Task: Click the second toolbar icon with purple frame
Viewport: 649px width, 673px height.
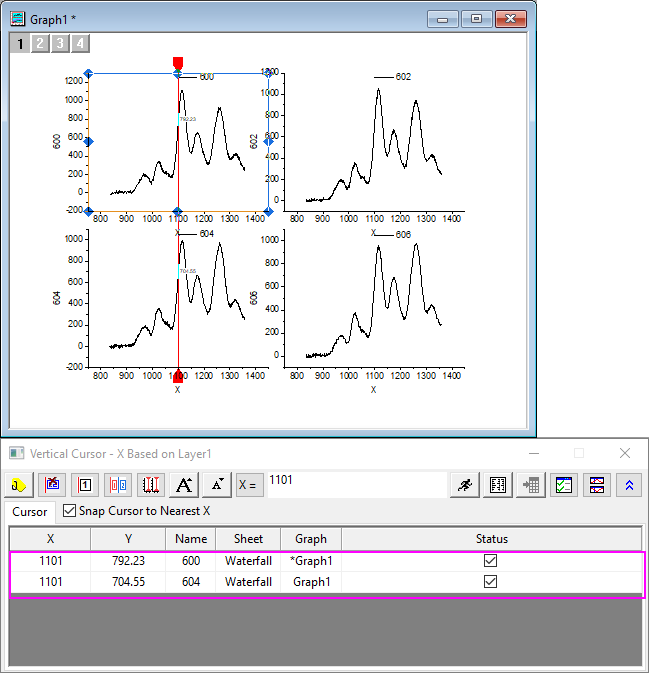Action: click(x=53, y=485)
